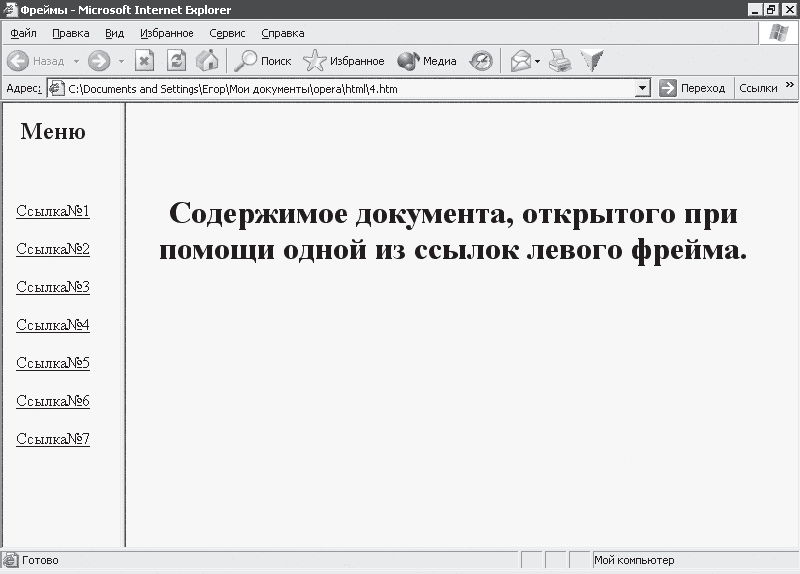The image size is (800, 574).
Task: Open the Поиск search panel
Action: click(263, 61)
